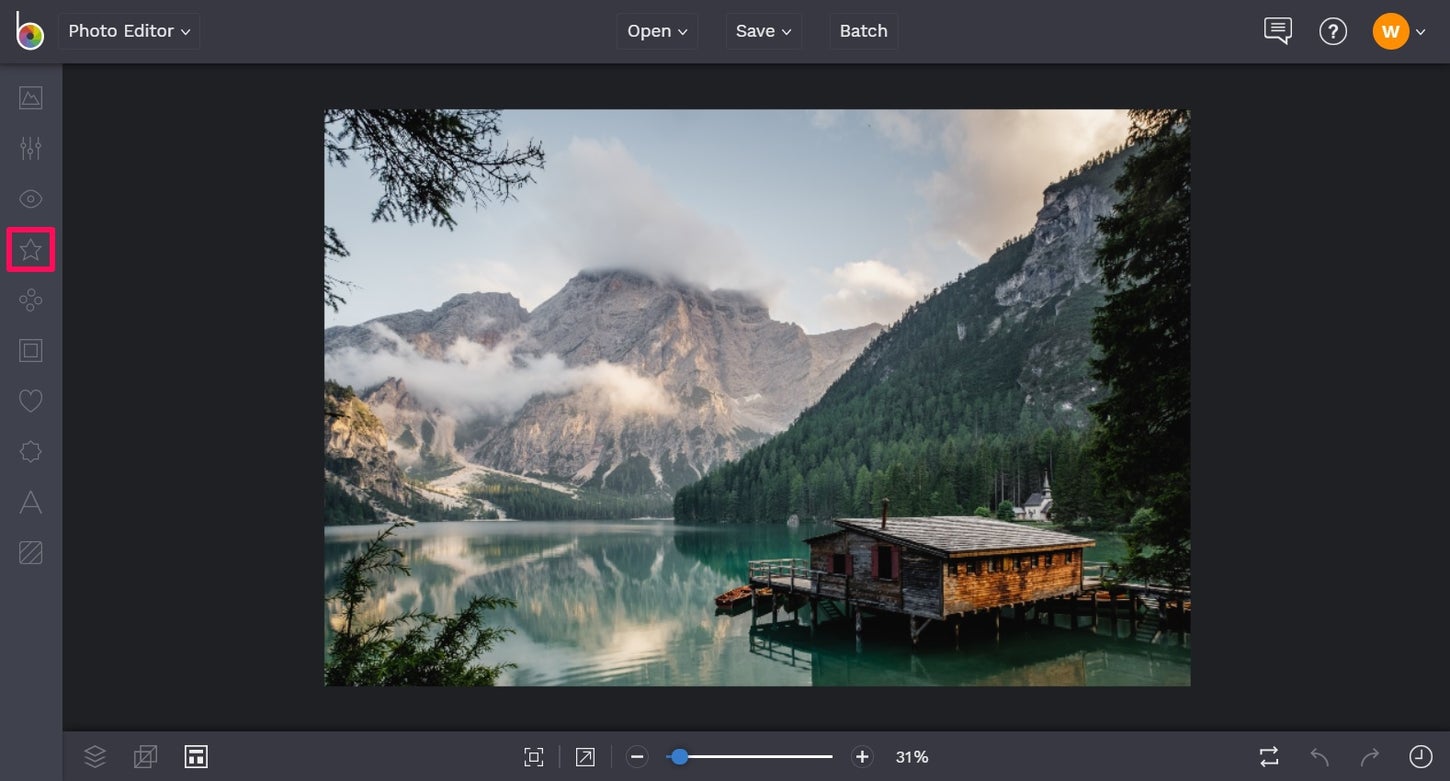Image resolution: width=1450 pixels, height=781 pixels.
Task: Open the Save dropdown menu
Action: (763, 30)
